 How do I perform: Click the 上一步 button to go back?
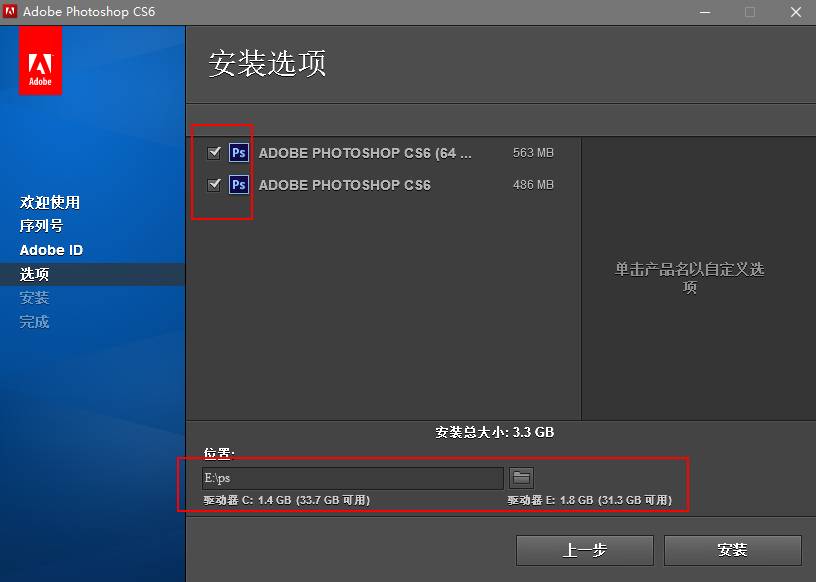click(584, 549)
